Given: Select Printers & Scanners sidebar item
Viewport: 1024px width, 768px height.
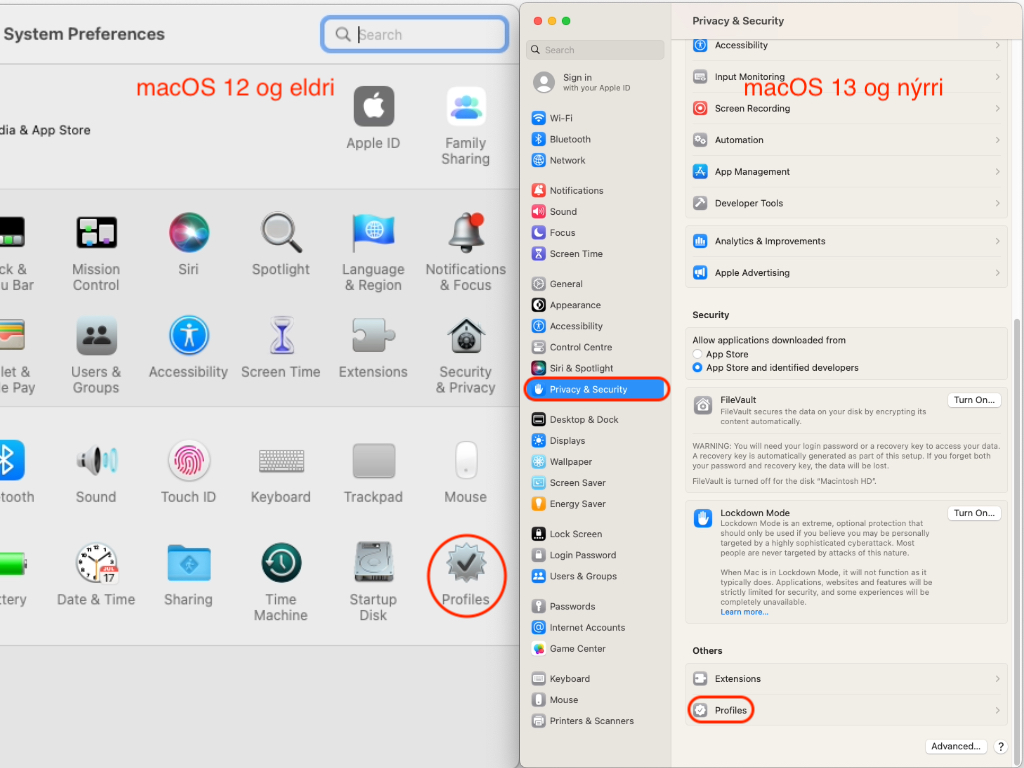Looking at the screenshot, I should click(596, 721).
